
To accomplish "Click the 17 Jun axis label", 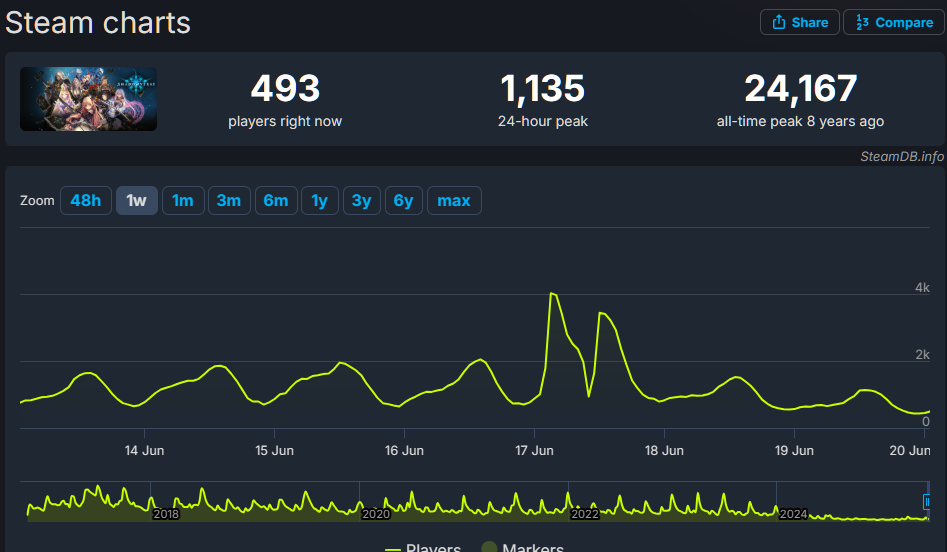I will 534,451.
